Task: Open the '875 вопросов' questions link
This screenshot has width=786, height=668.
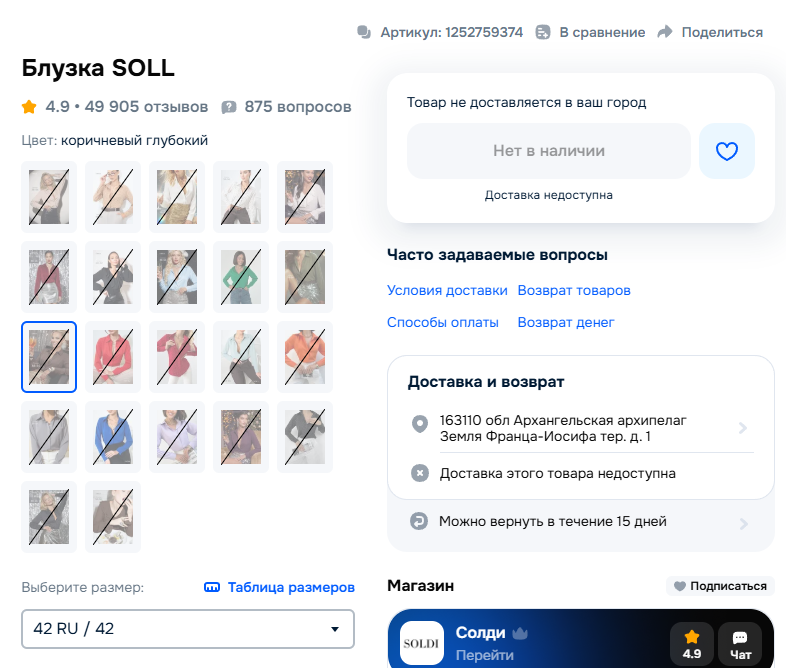Action: tap(298, 107)
